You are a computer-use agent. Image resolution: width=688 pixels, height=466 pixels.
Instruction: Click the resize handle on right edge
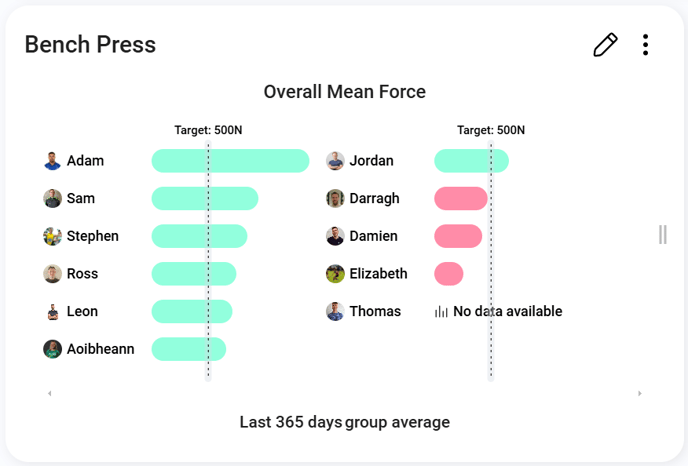click(663, 235)
